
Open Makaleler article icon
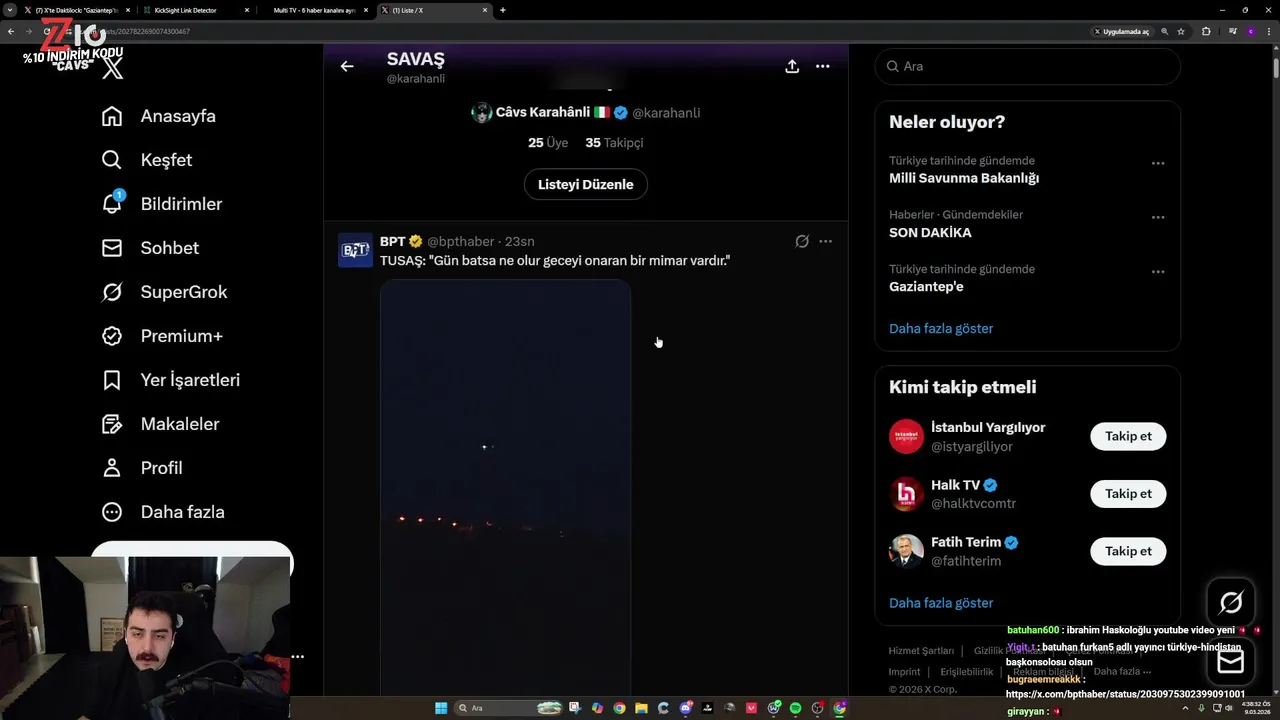point(112,424)
